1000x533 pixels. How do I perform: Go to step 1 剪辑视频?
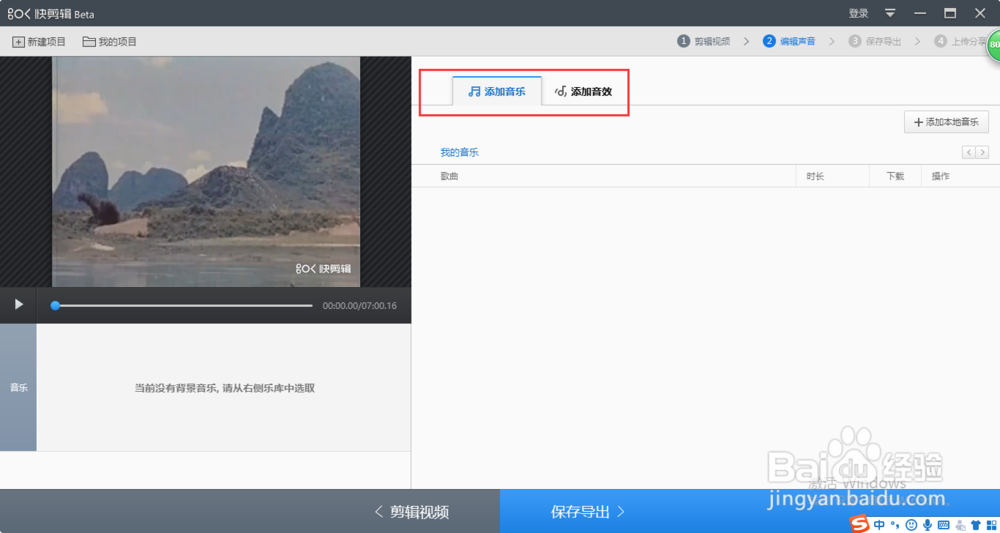(x=703, y=41)
